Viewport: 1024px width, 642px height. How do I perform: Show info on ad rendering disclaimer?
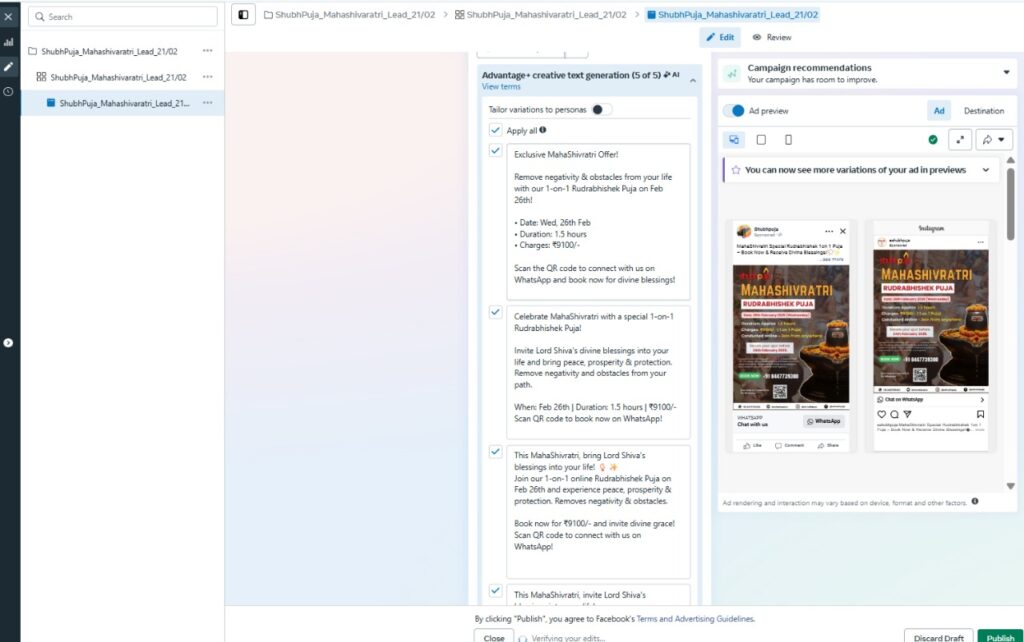974,502
